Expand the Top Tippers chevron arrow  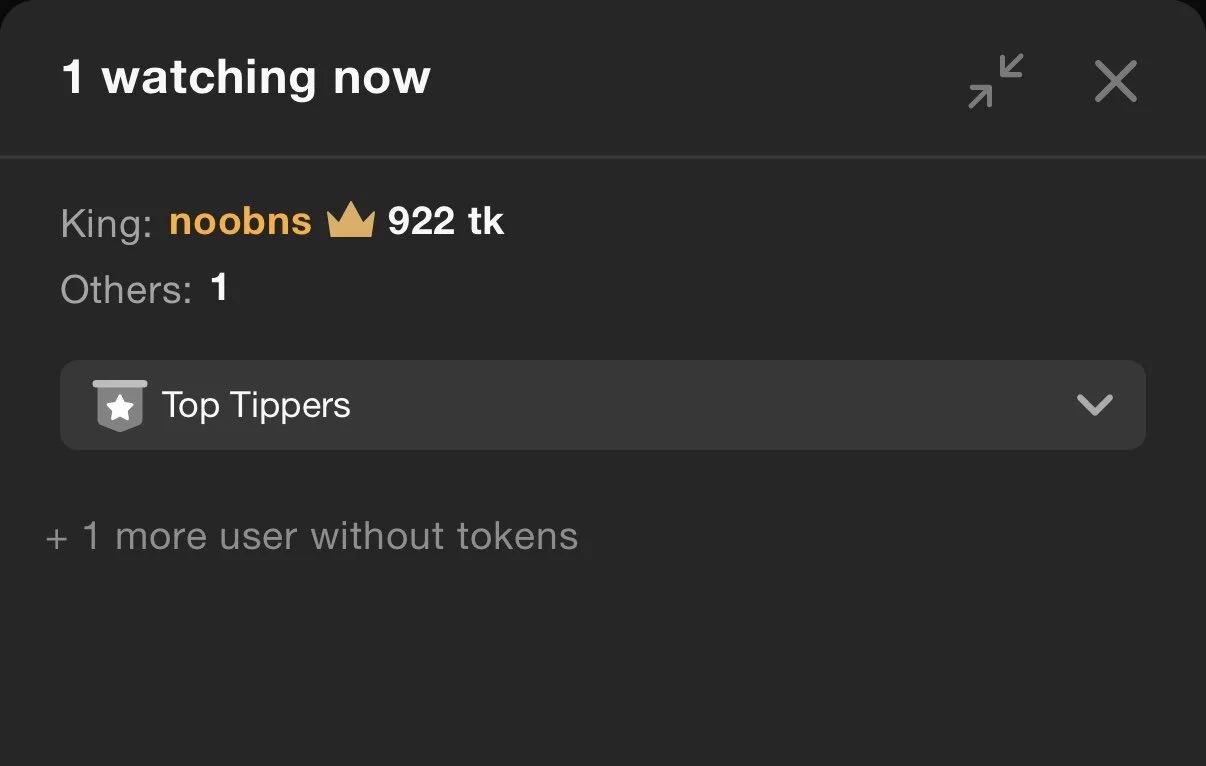pyautogui.click(x=1095, y=405)
